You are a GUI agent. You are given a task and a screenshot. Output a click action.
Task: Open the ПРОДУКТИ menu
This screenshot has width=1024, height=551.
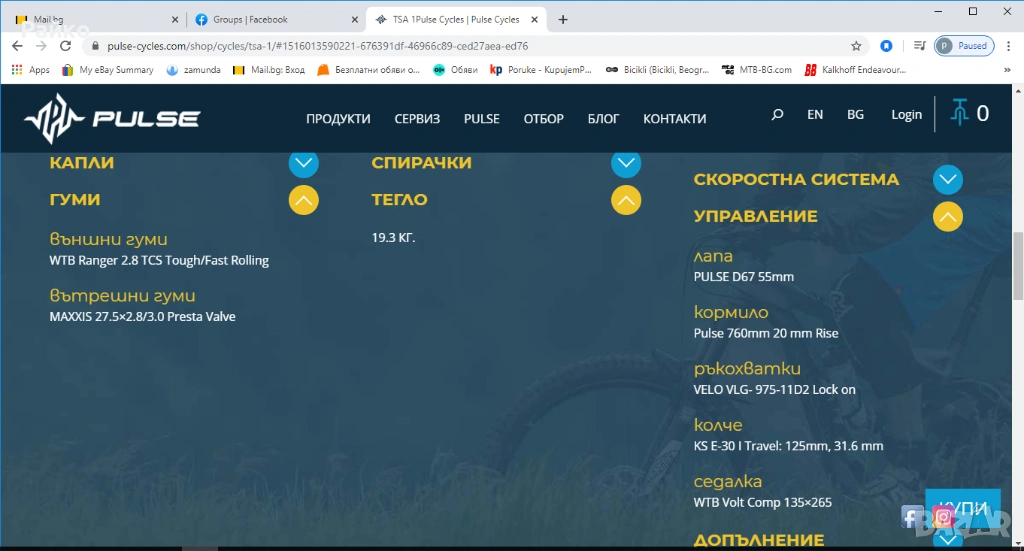338,119
